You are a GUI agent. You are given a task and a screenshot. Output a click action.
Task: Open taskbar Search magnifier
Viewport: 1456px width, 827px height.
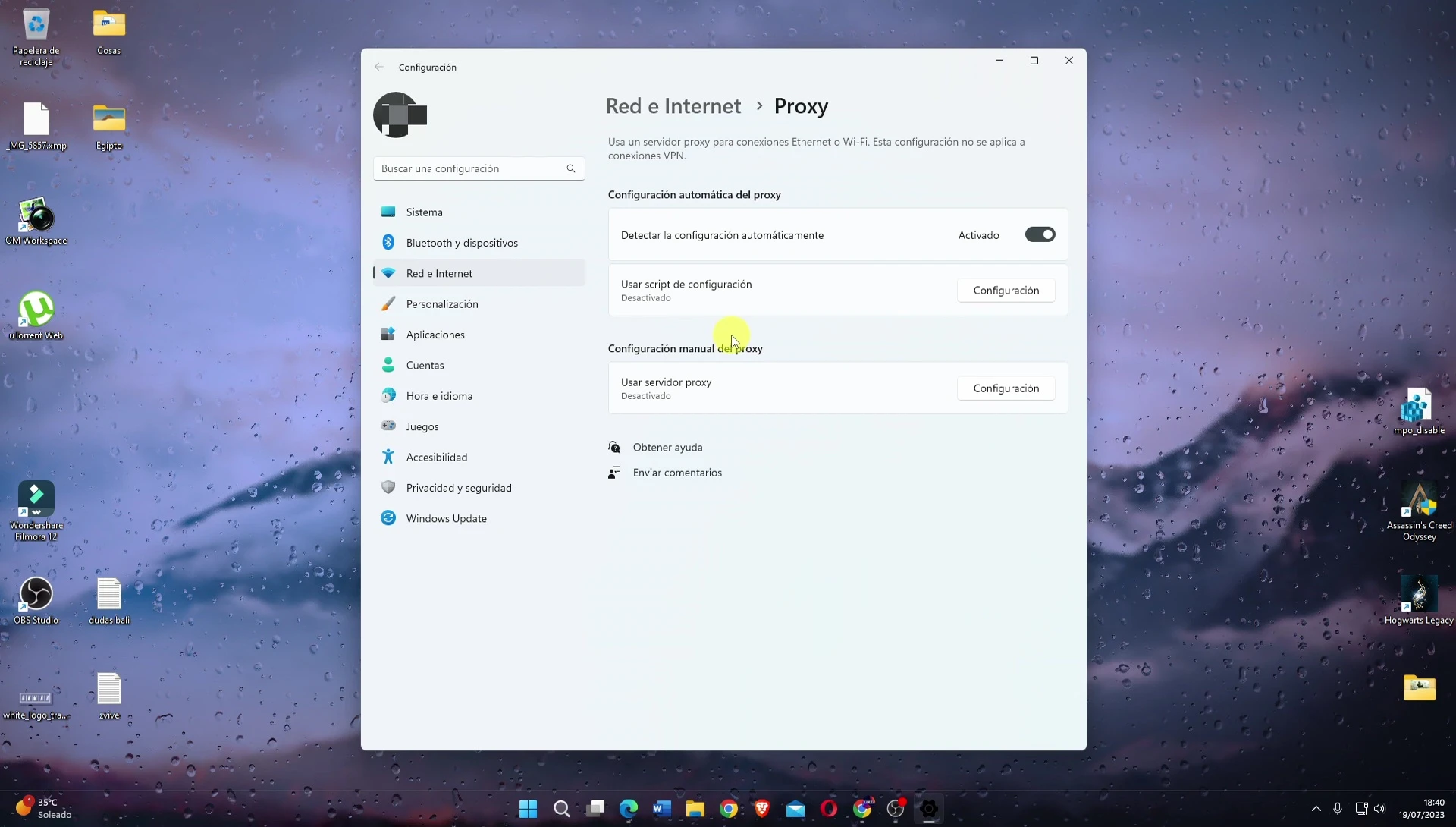click(561, 809)
